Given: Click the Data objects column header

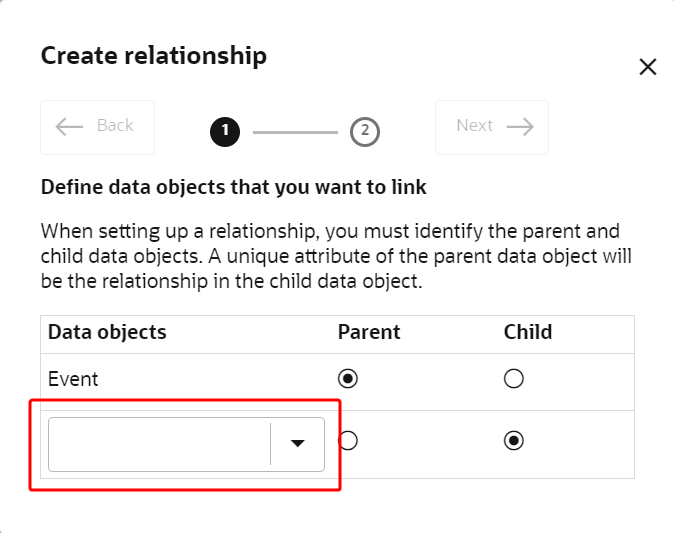Looking at the screenshot, I should (107, 332).
